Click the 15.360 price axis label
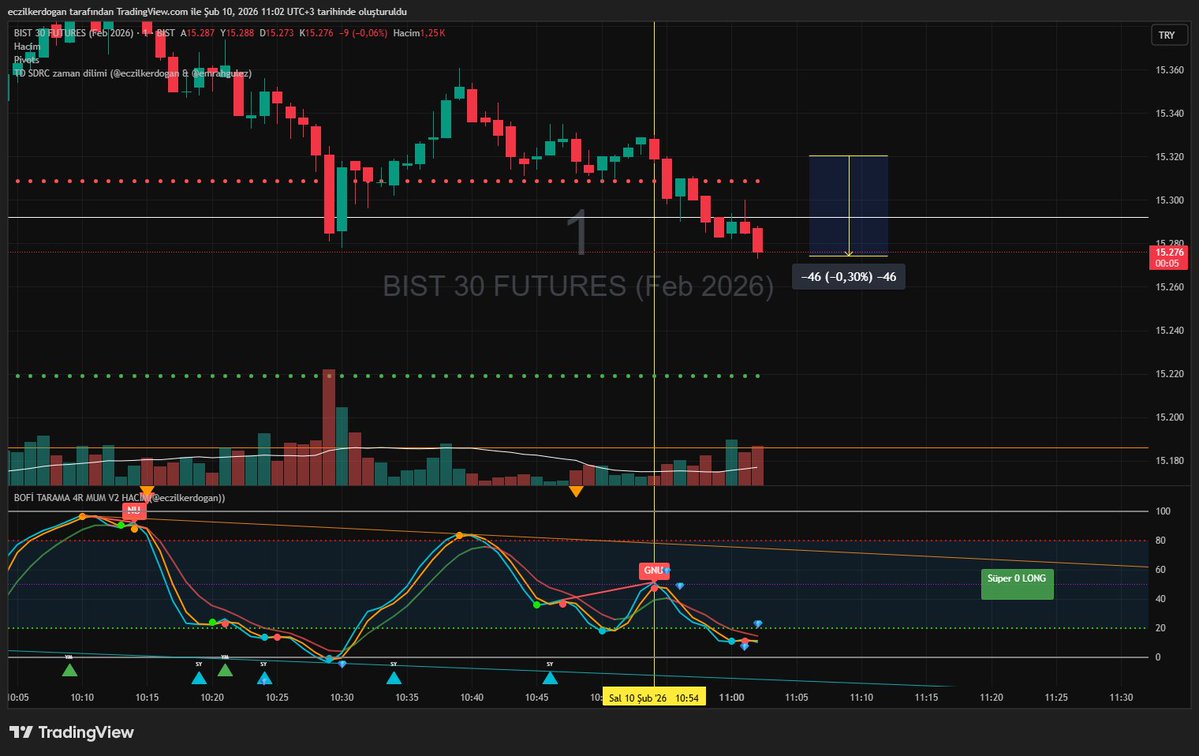Screen dimensions: 1199x756 tap(1169, 70)
